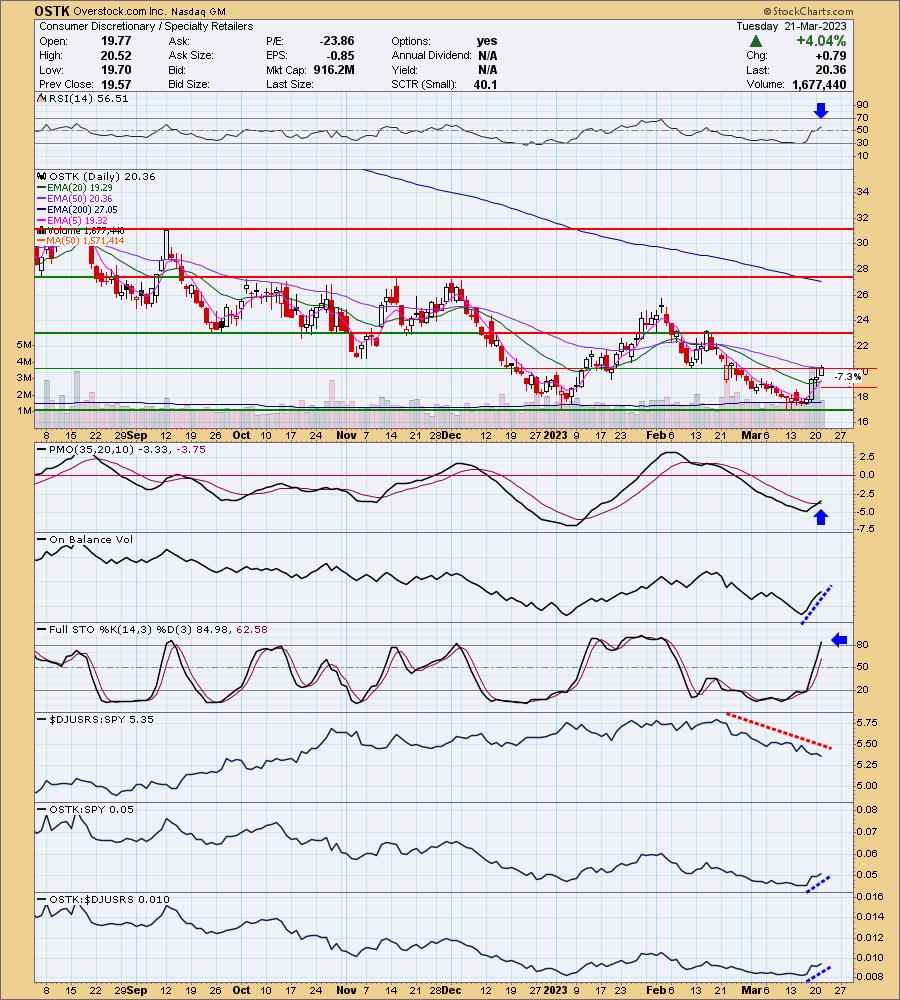Click the Sep label on the price chart date axis
Image resolution: width=900 pixels, height=1000 pixels.
(x=136, y=436)
